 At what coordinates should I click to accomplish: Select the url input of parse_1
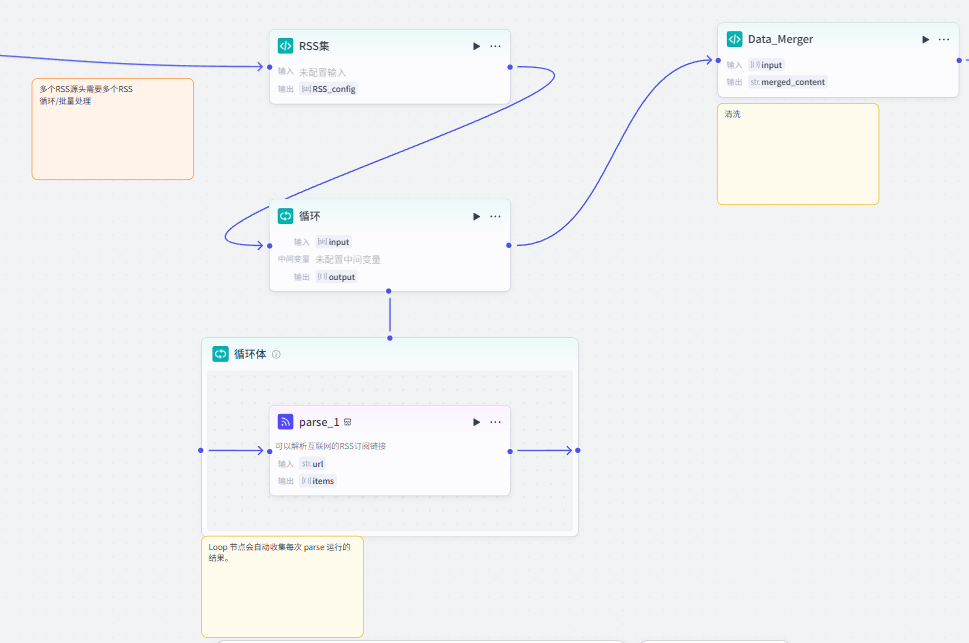click(312, 464)
